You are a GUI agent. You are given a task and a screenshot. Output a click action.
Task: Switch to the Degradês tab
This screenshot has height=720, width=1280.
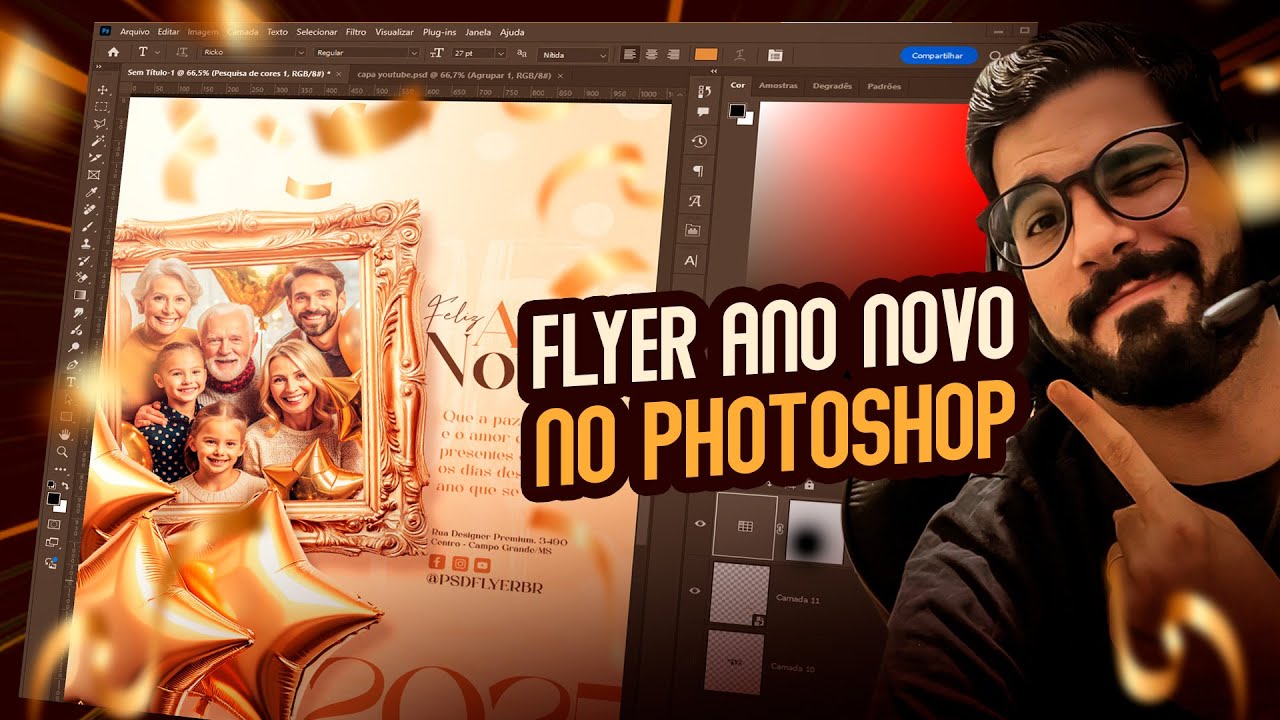tap(832, 86)
